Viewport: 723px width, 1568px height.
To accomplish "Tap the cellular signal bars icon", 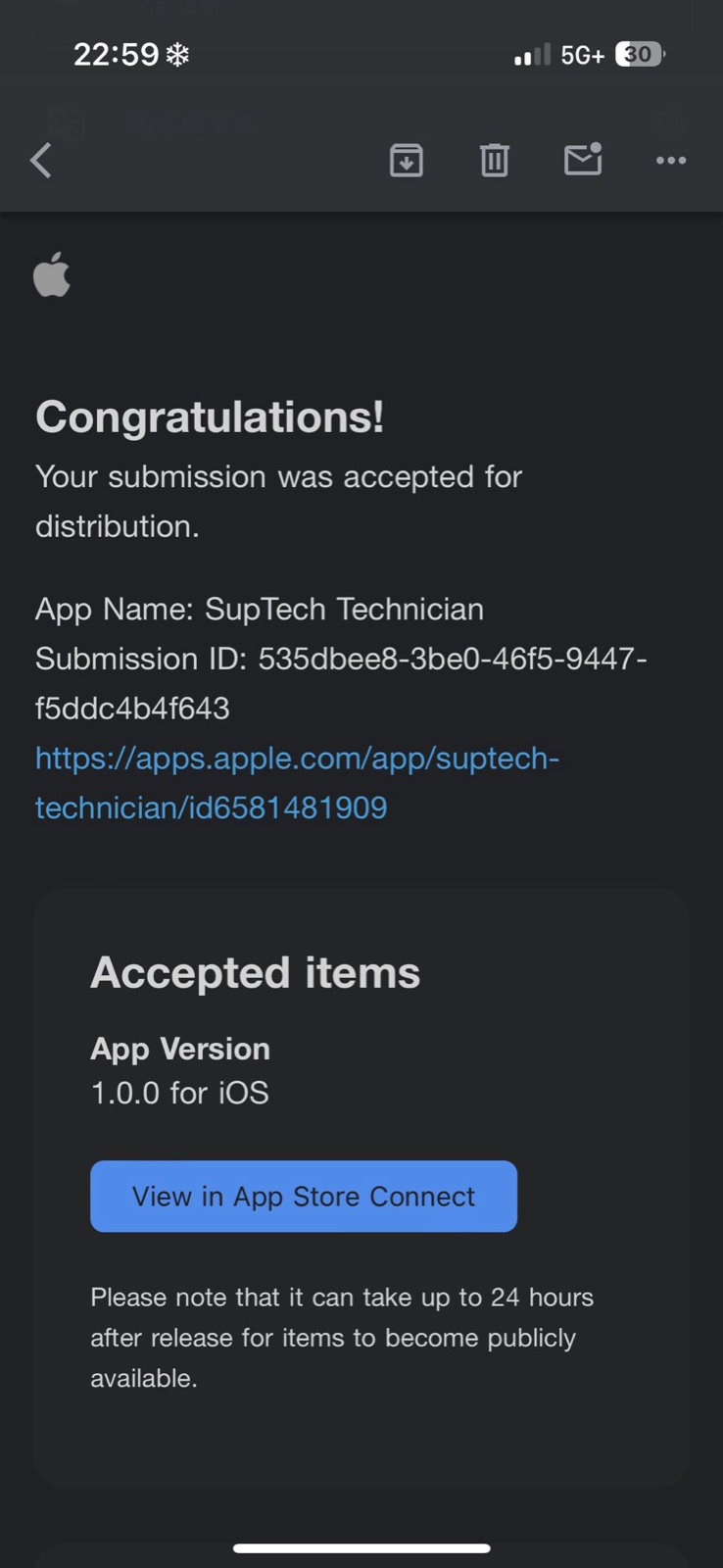I will (x=532, y=56).
